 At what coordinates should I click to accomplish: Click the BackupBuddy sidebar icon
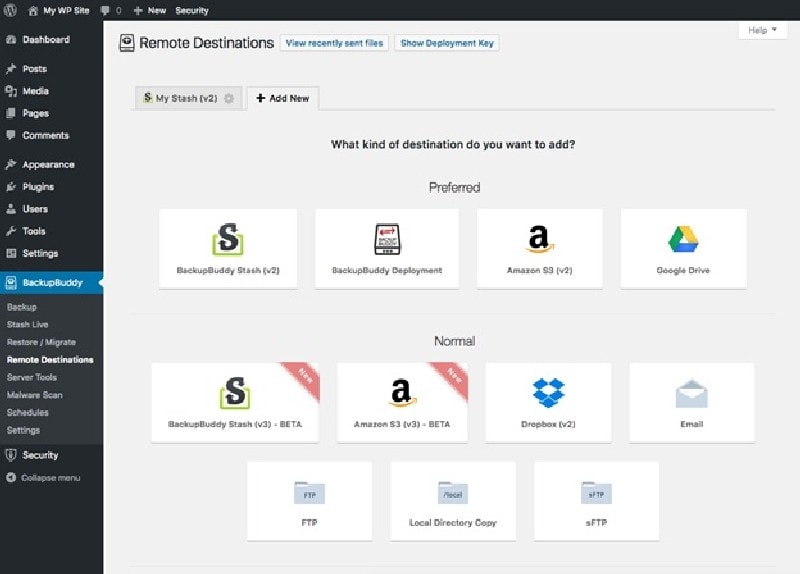(11, 283)
